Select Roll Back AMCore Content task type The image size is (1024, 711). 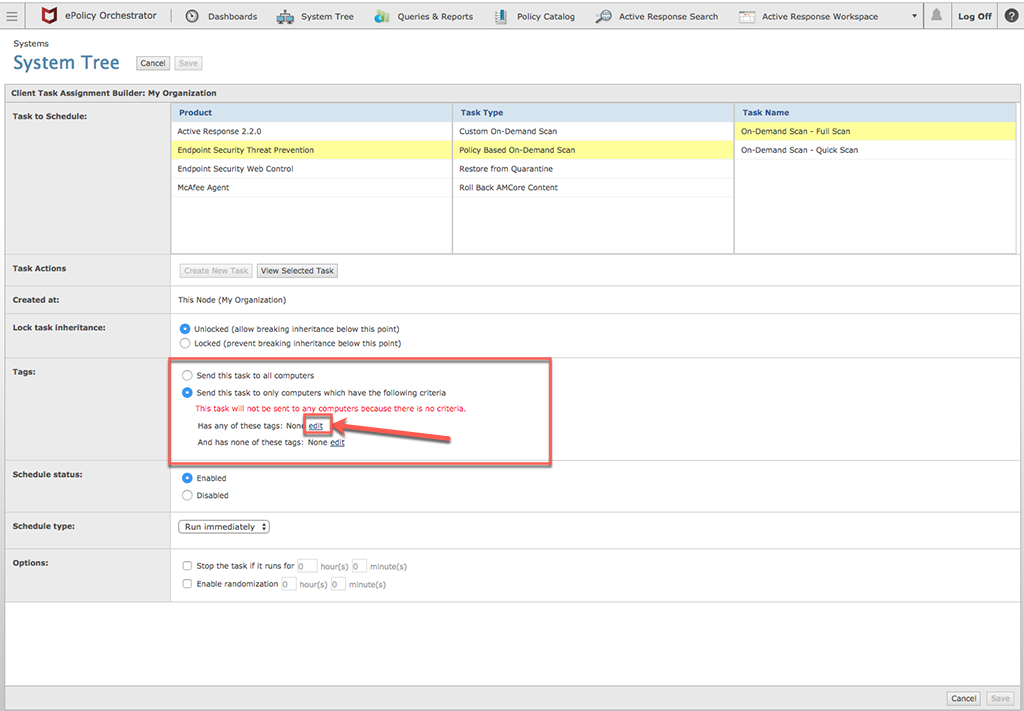[593, 187]
